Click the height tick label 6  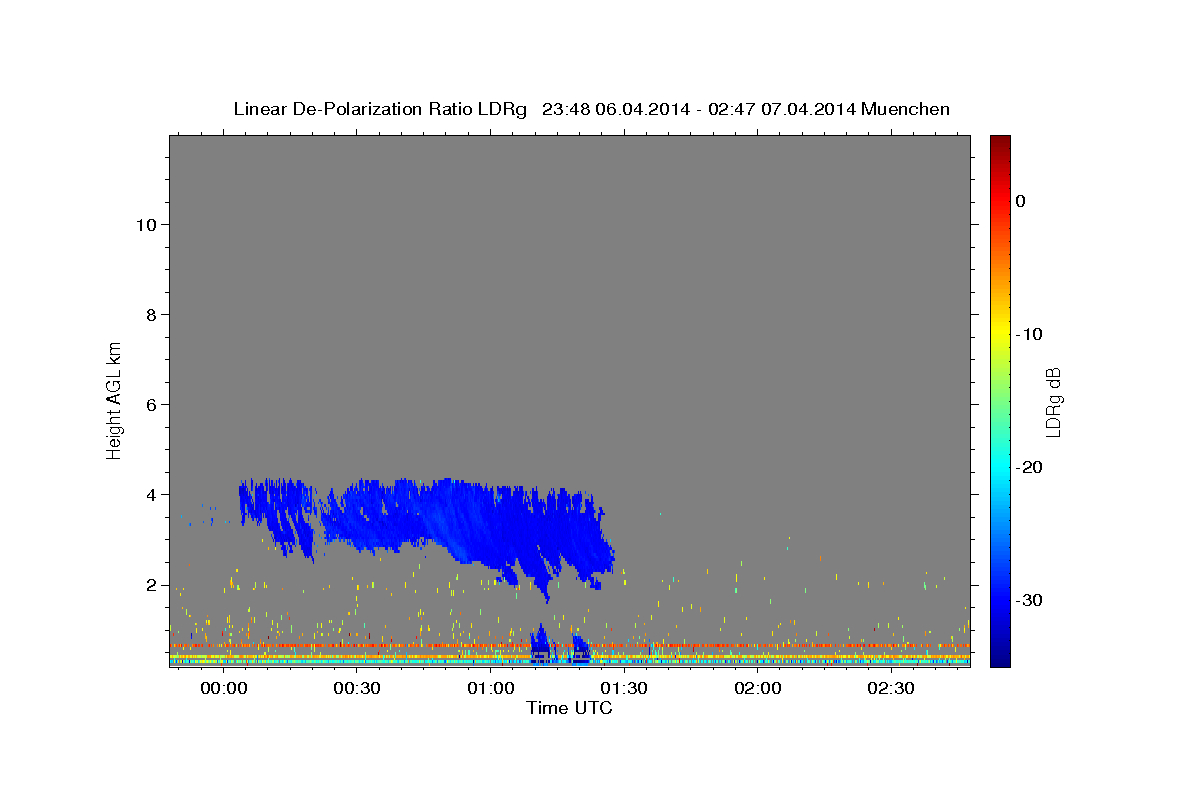[x=150, y=405]
